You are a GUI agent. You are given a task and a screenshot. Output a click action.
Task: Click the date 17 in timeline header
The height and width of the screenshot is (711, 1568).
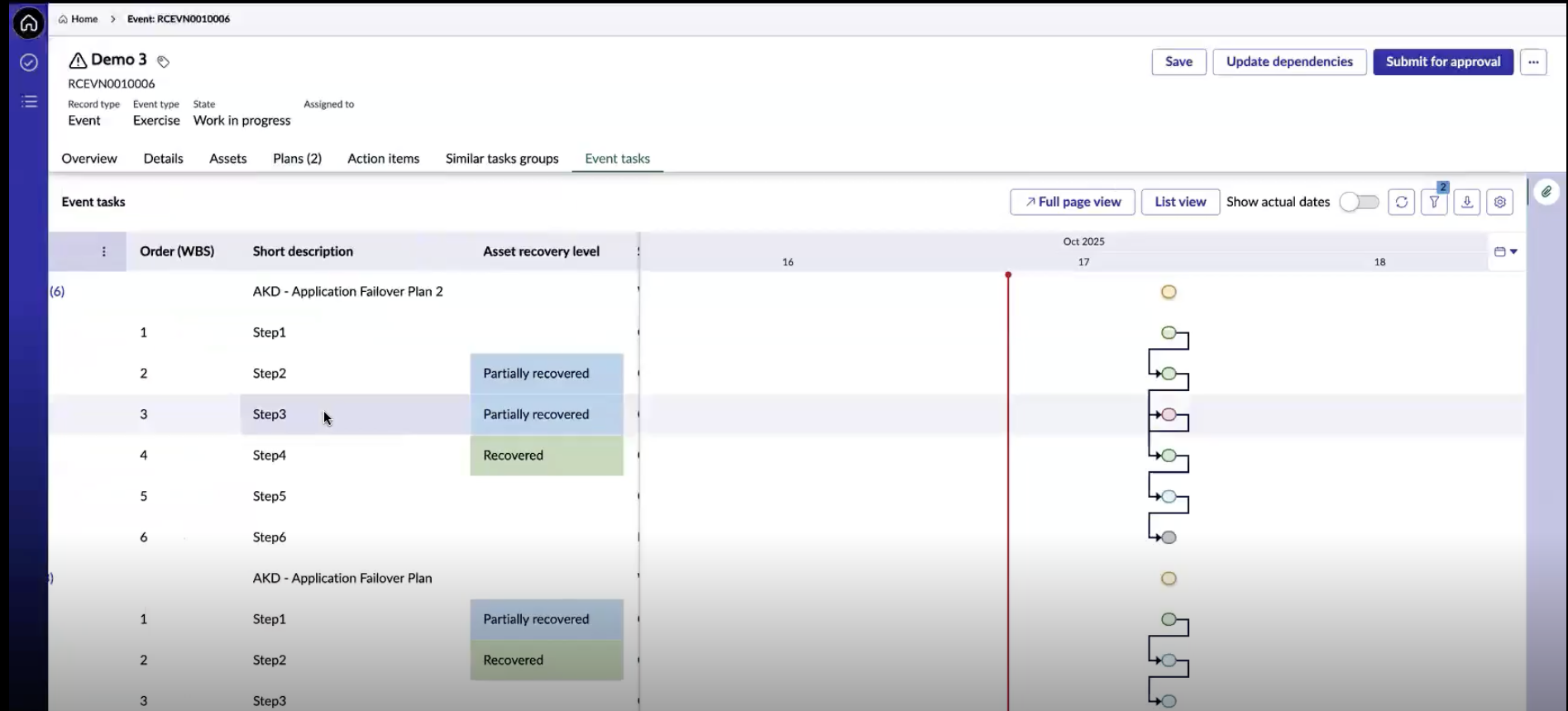point(1083,262)
